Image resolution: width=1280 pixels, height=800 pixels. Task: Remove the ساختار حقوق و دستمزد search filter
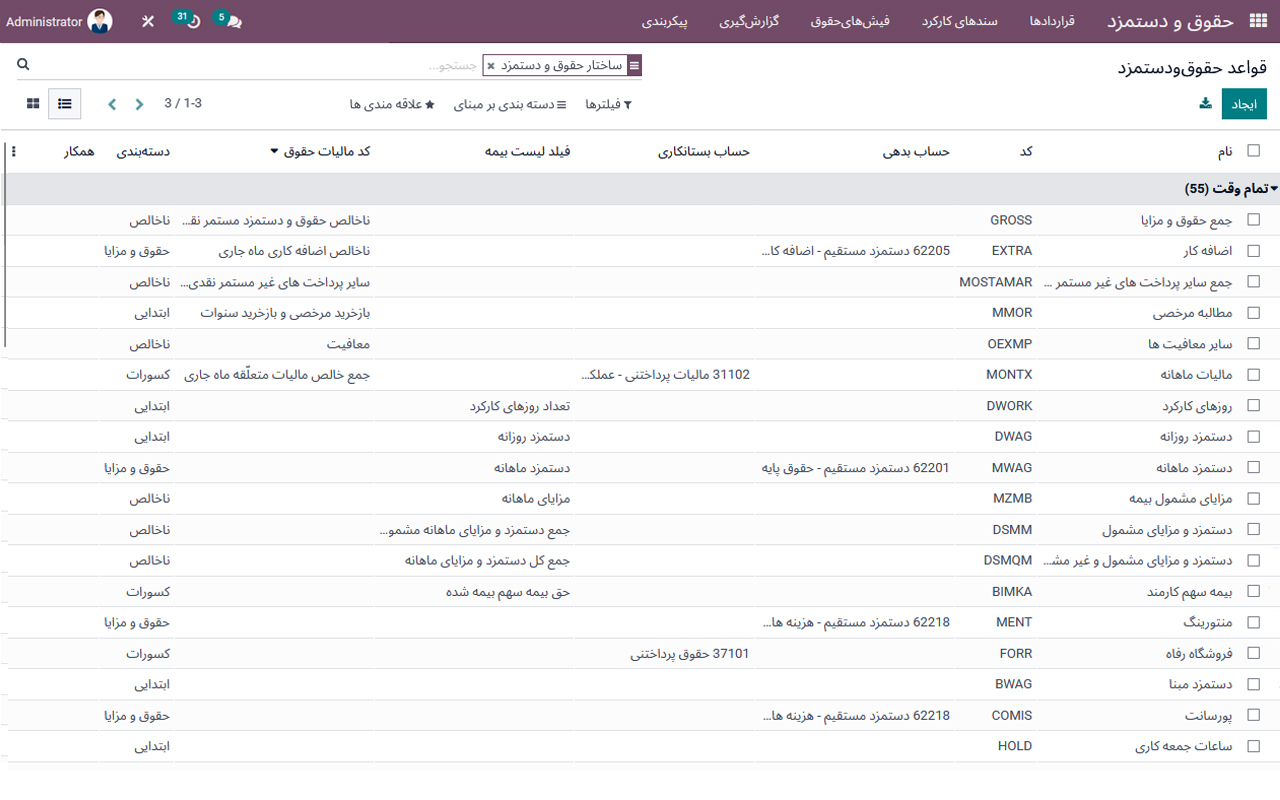[492, 65]
